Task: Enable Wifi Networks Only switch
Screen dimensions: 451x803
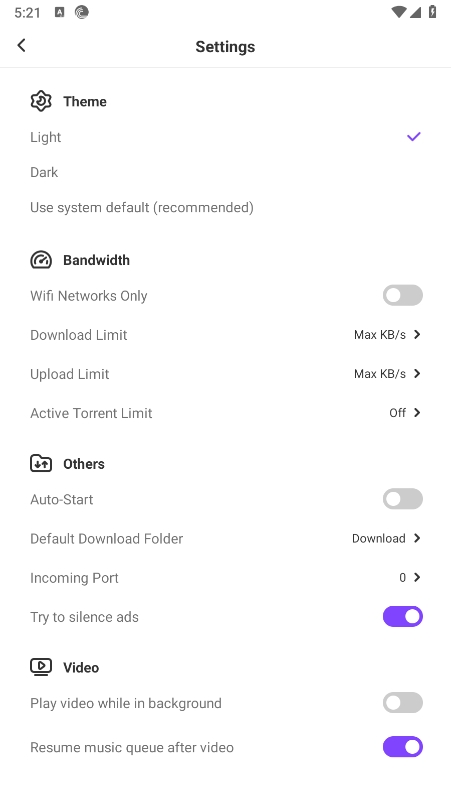Action: point(403,295)
